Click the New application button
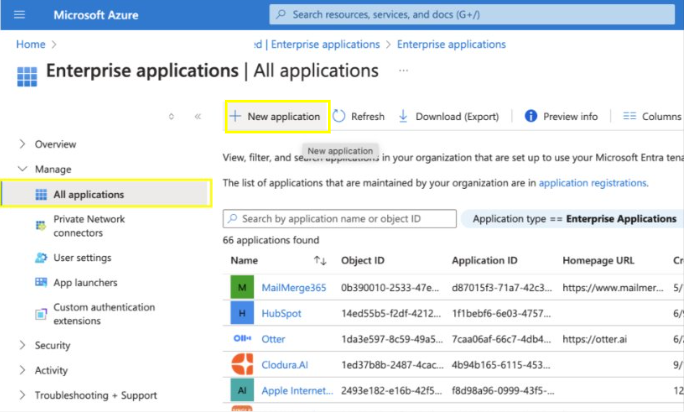 pyautogui.click(x=276, y=117)
